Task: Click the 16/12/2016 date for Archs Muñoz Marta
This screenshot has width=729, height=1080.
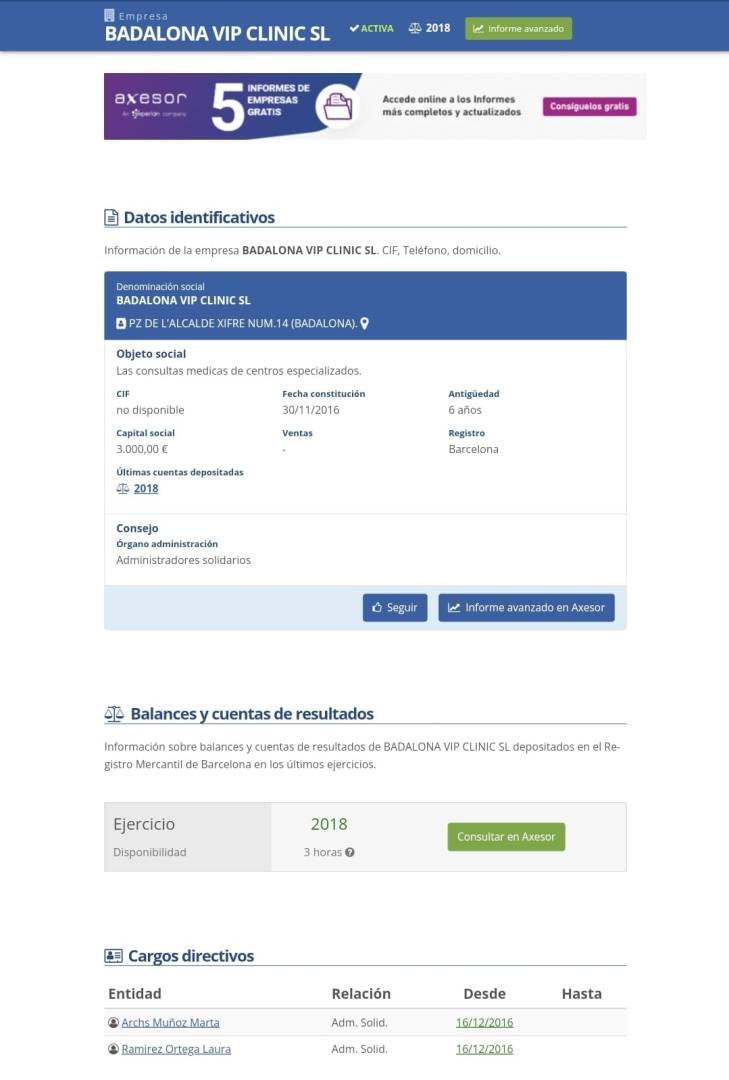Action: (x=484, y=1022)
